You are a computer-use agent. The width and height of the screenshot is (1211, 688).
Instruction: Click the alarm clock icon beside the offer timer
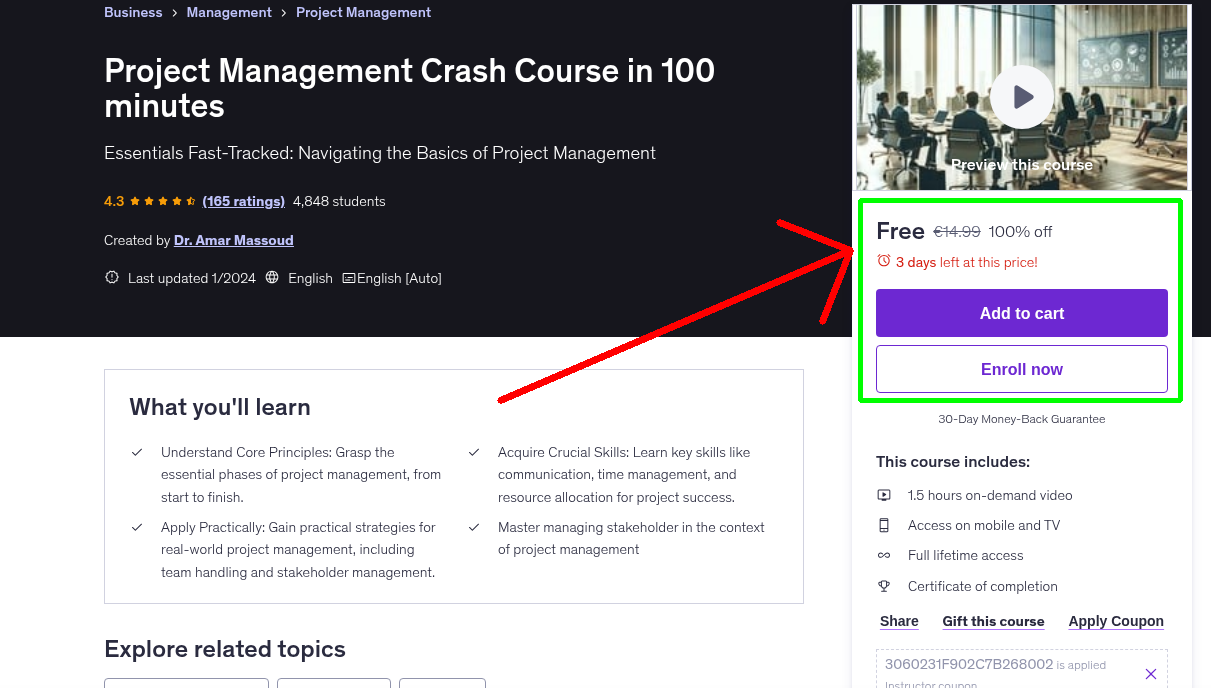[884, 259]
